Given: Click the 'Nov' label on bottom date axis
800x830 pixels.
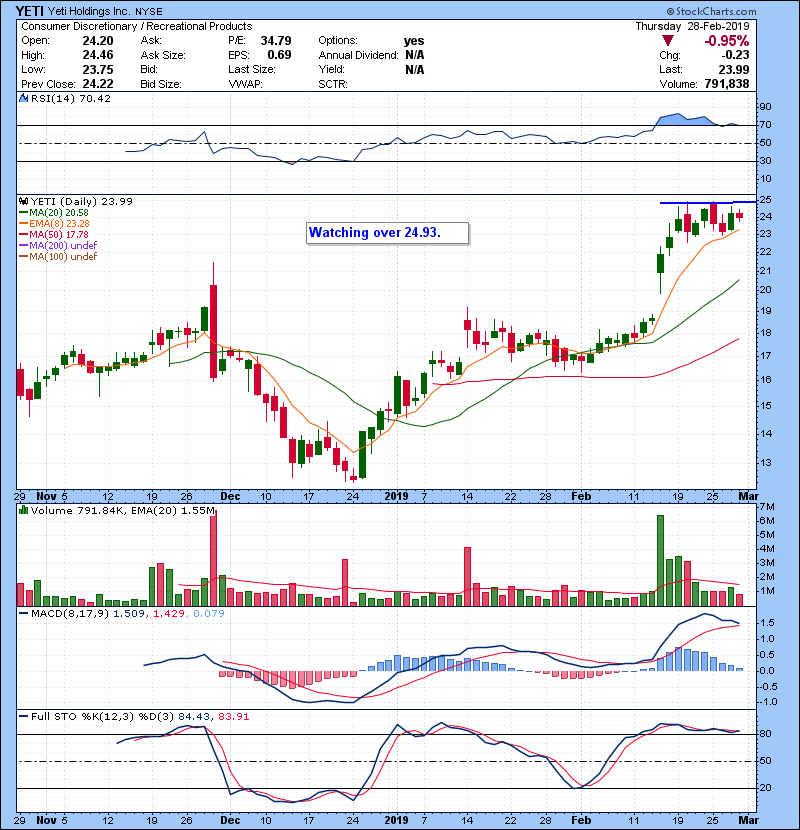Looking at the screenshot, I should point(47,820).
